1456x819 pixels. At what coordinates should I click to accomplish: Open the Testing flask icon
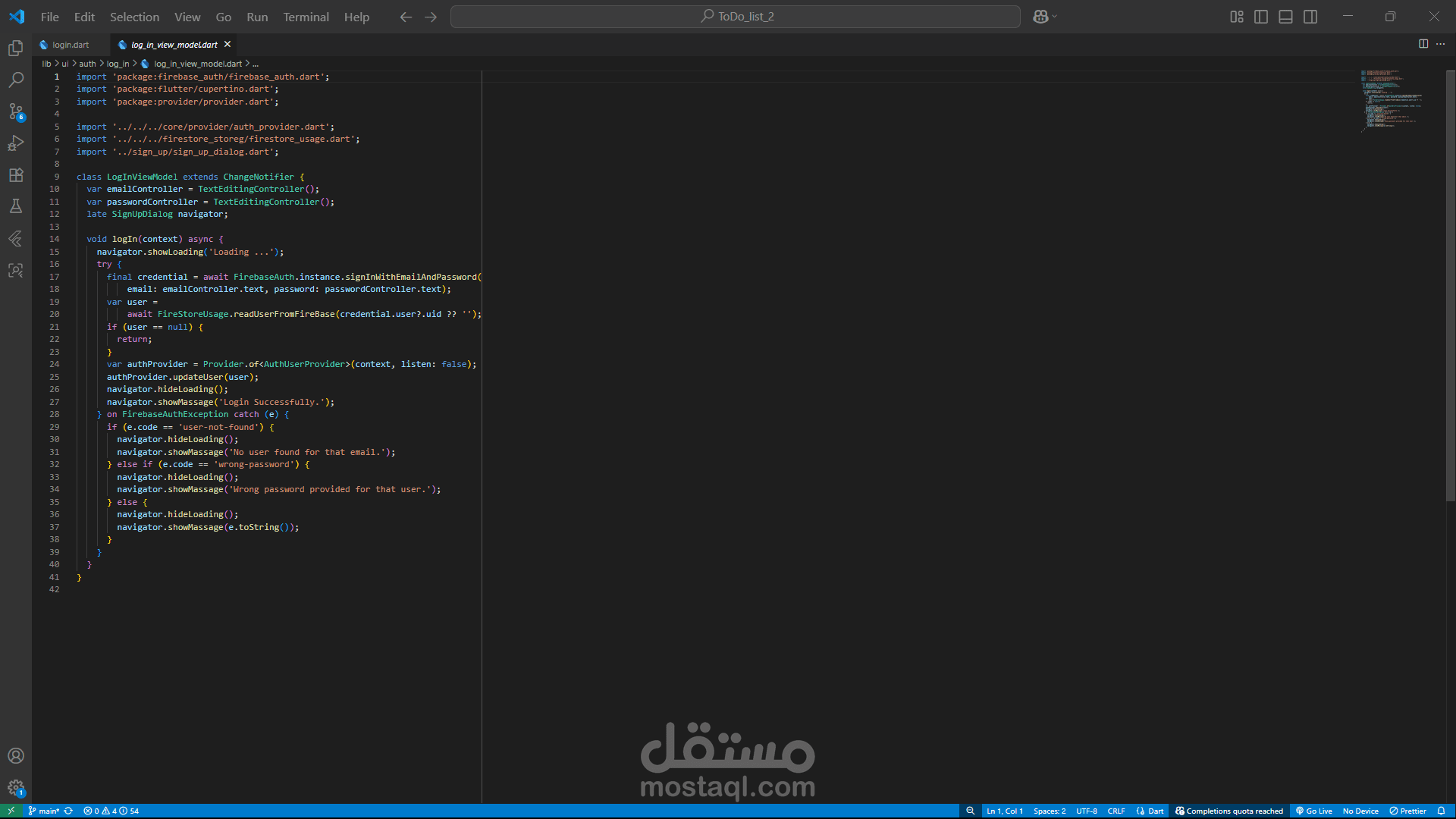click(x=16, y=206)
